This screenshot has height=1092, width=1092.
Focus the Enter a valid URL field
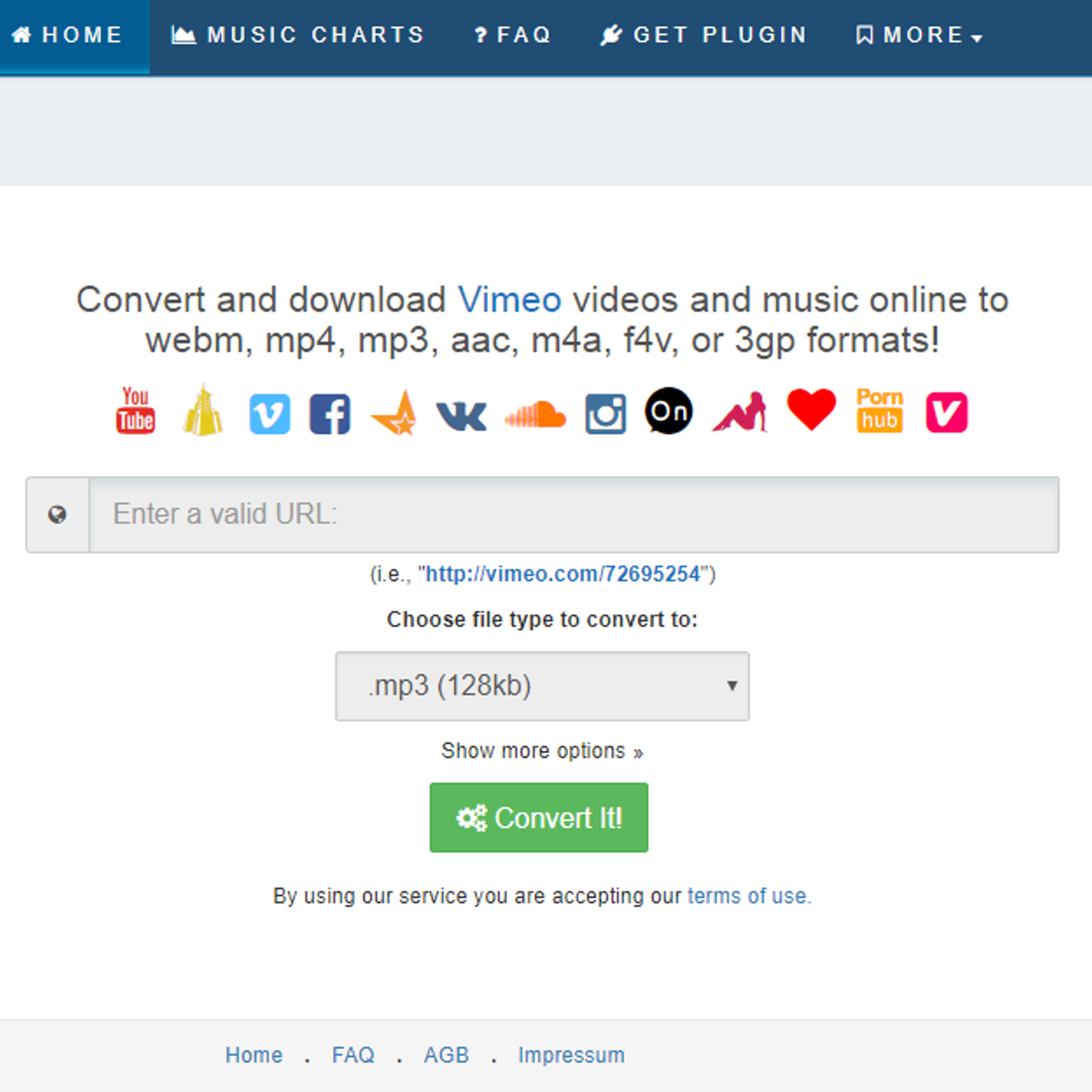(x=574, y=515)
